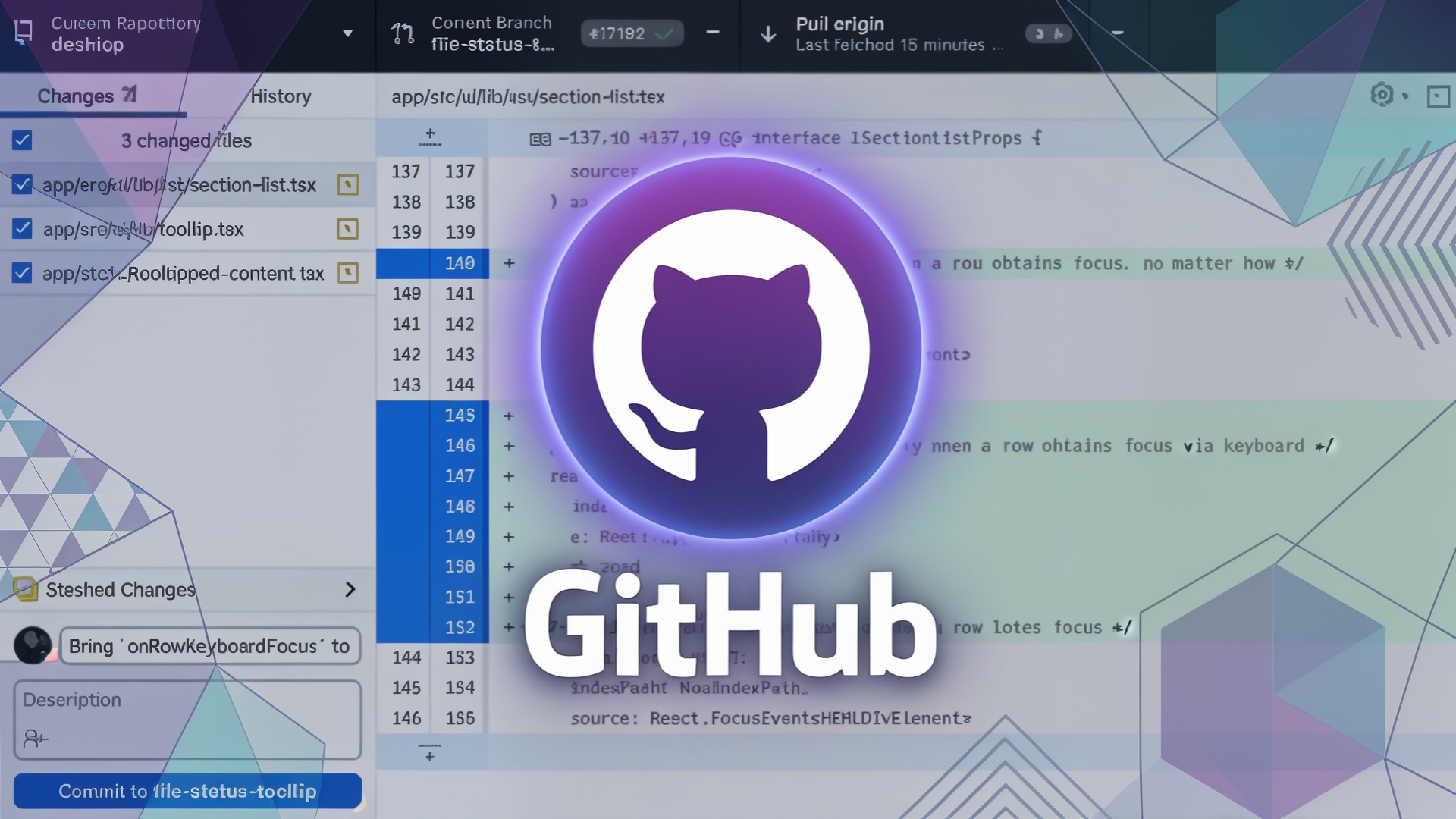
Task: Click the expand diff view square icon
Action: coord(1438,96)
